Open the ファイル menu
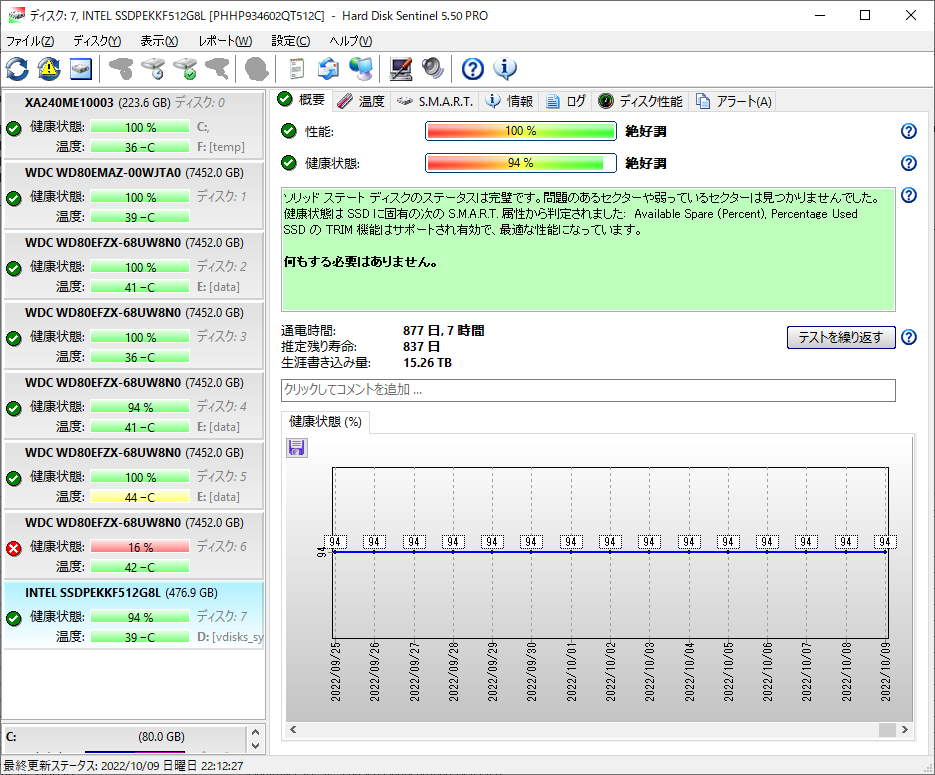The height and width of the screenshot is (775, 935). (x=30, y=41)
